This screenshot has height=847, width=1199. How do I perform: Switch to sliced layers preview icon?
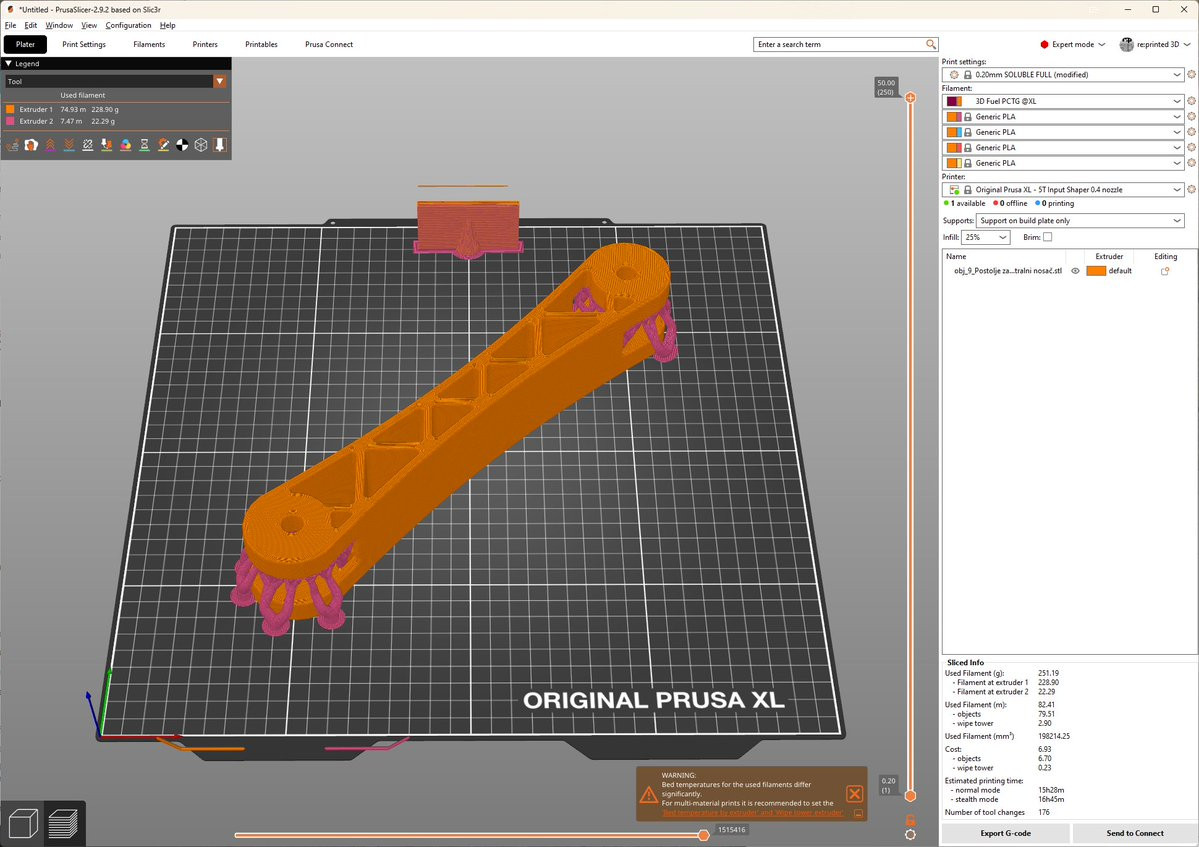click(x=63, y=823)
